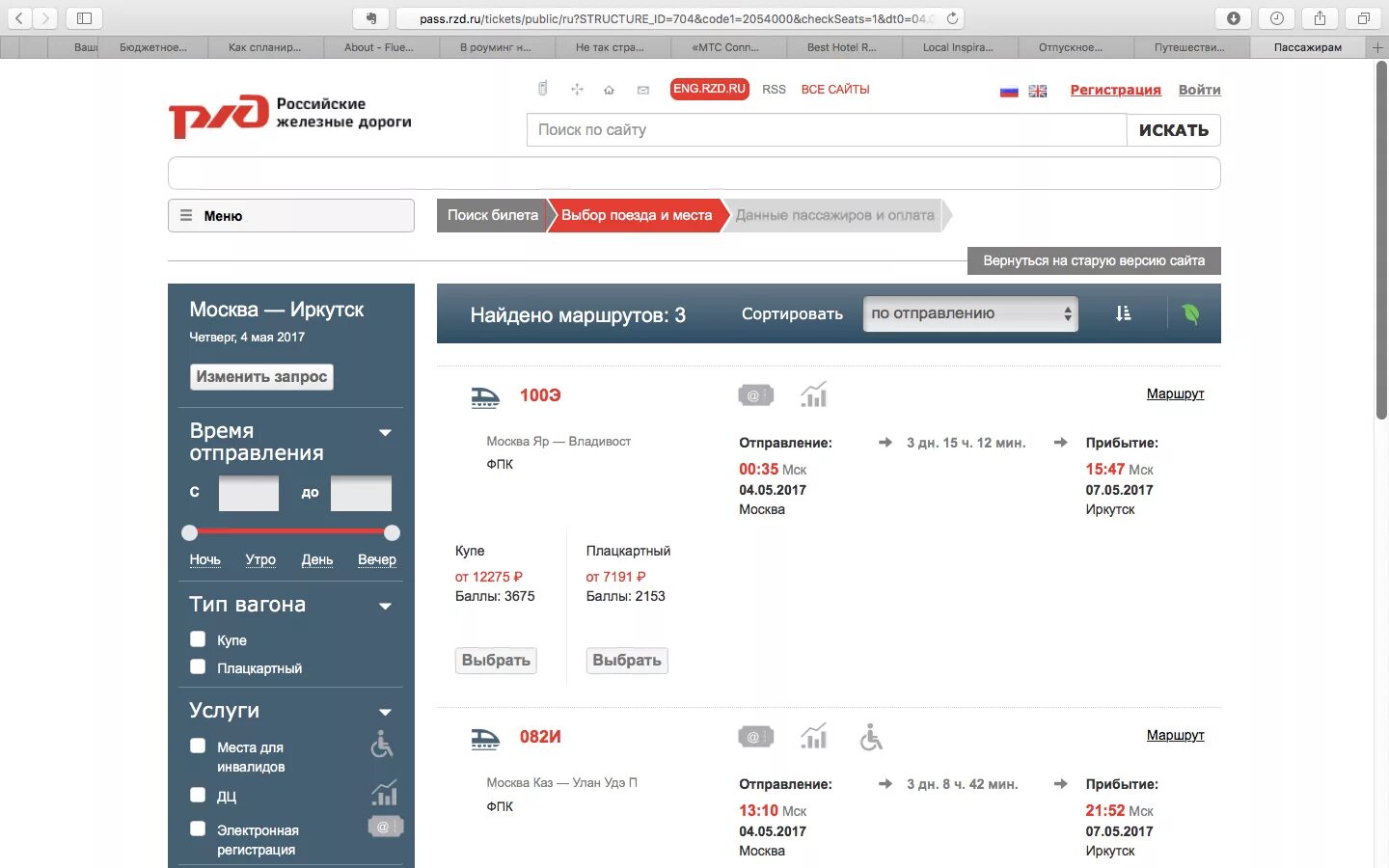
Task: Click the Поиск по сайту search field
Action: pyautogui.click(x=827, y=130)
